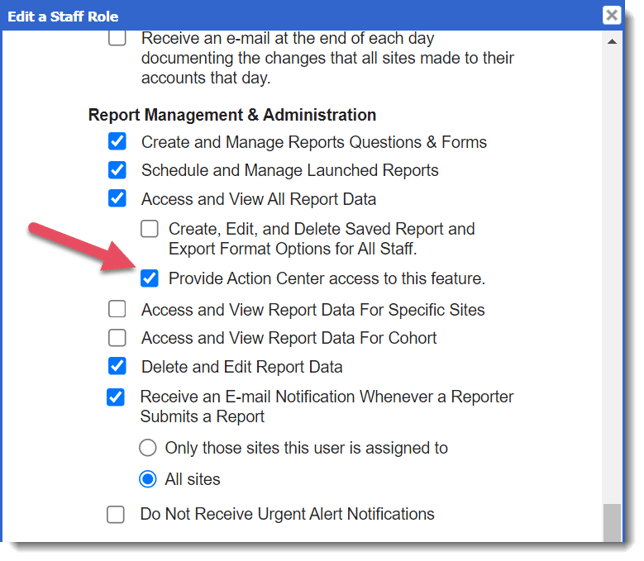This screenshot has width=644, height=561.
Task: Check Create, Edit, and Delete Saved Report option
Action: 149,229
